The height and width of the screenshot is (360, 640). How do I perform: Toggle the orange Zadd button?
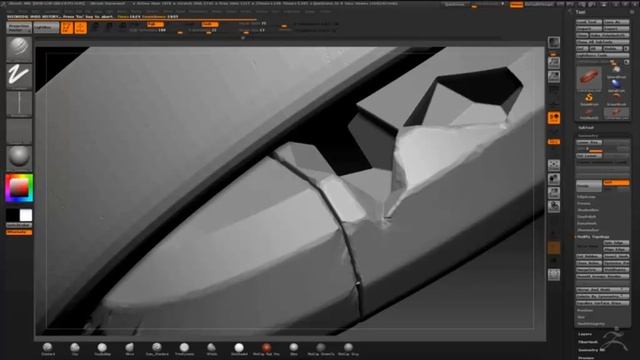click(210, 24)
